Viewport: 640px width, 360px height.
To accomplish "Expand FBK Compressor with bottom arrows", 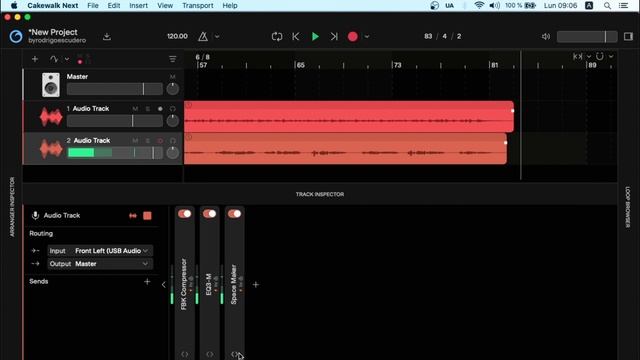I will 184,354.
